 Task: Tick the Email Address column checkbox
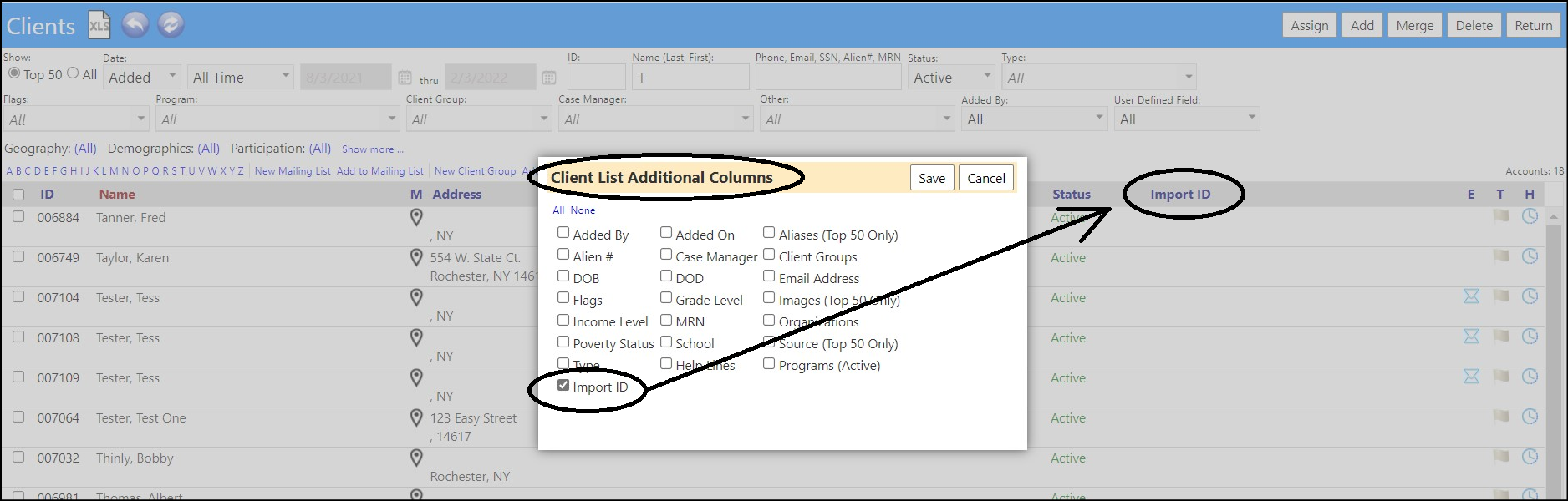coord(769,276)
